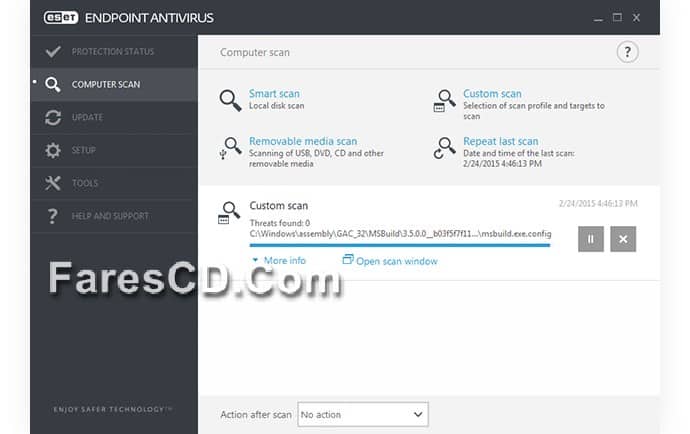This screenshot has width=690, height=434.
Task: Click the scanned file path msbuild.exe.config
Action: 400,234
